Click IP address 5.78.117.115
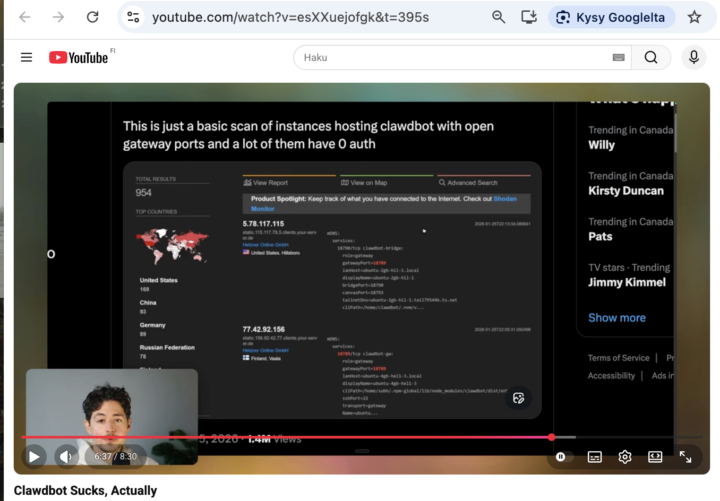 pyautogui.click(x=263, y=224)
